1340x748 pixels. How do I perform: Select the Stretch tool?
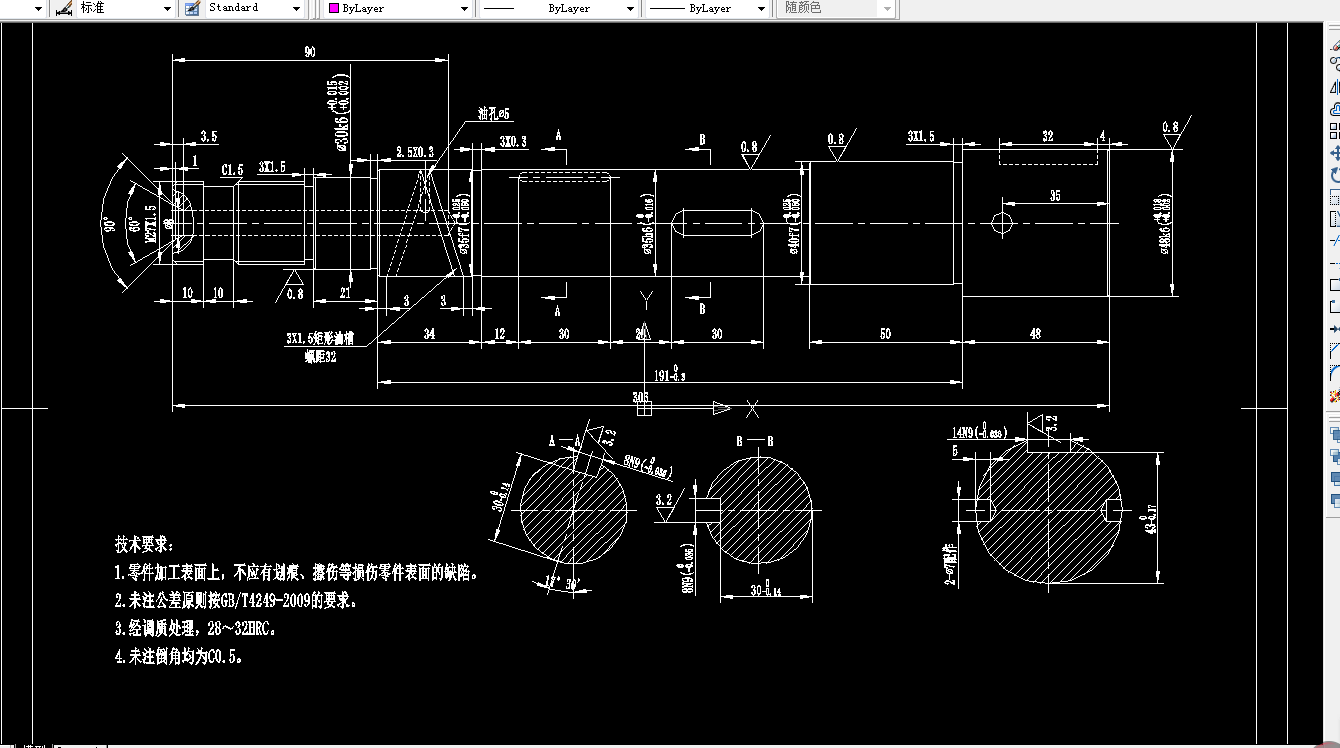coord(1334,219)
